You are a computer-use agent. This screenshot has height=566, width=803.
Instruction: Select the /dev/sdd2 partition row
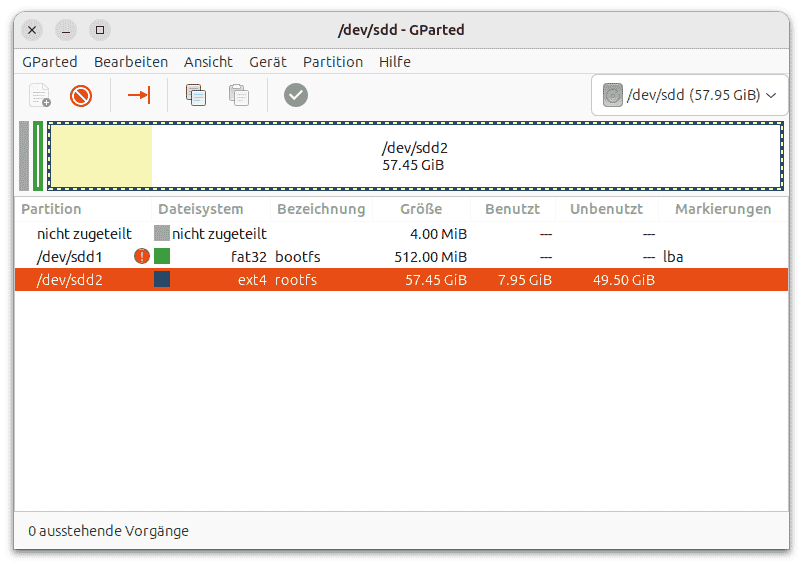click(402, 280)
